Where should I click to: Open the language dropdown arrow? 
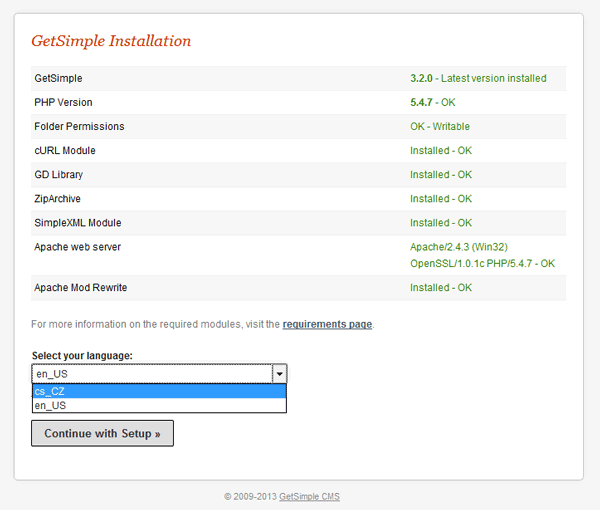(x=279, y=374)
